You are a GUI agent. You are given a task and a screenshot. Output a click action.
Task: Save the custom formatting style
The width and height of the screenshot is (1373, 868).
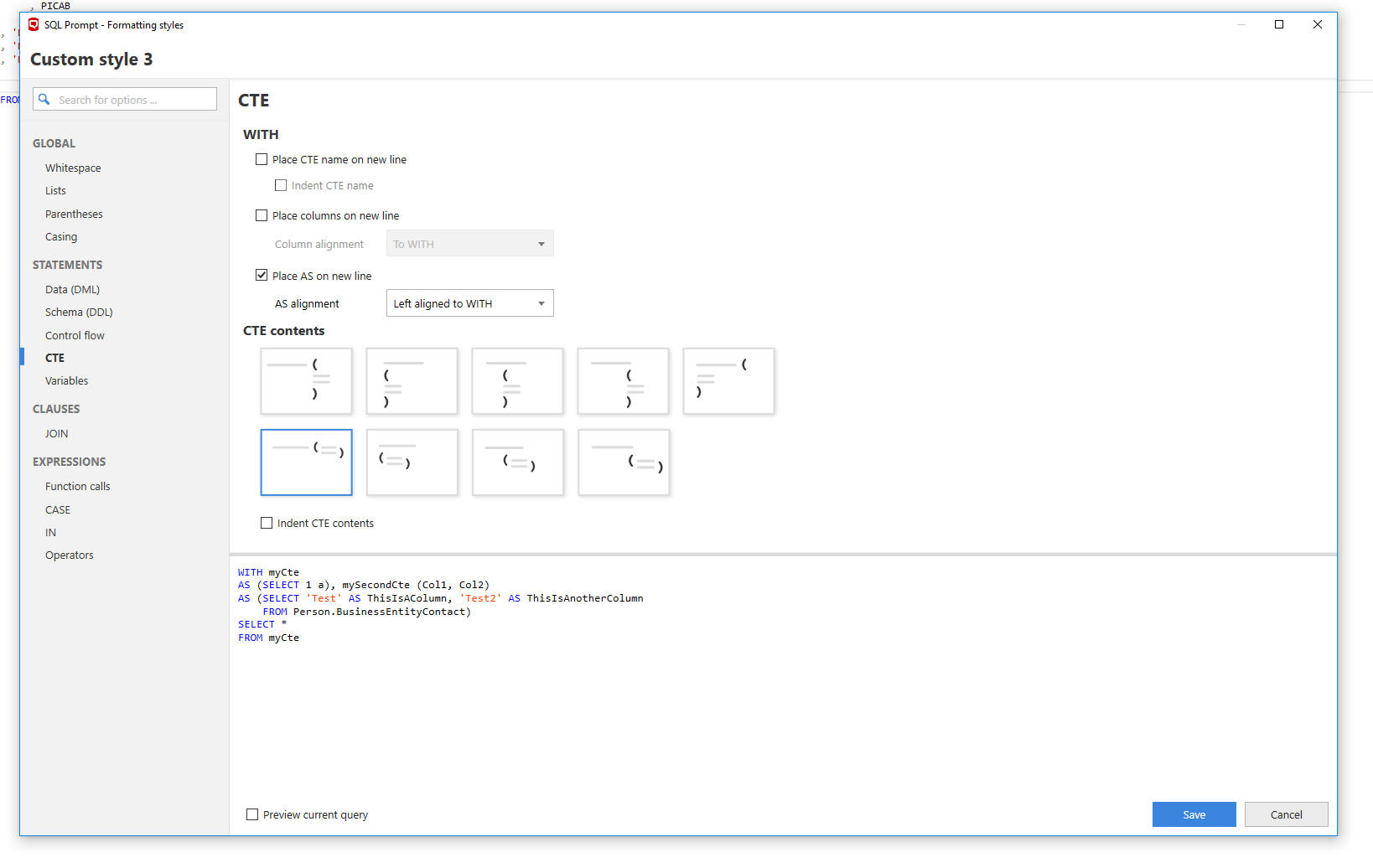[x=1194, y=814]
